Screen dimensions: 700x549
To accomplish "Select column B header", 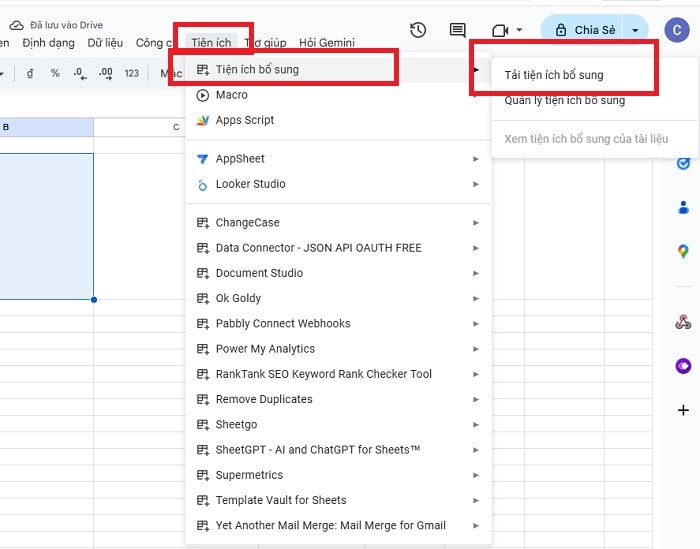I will 46,127.
